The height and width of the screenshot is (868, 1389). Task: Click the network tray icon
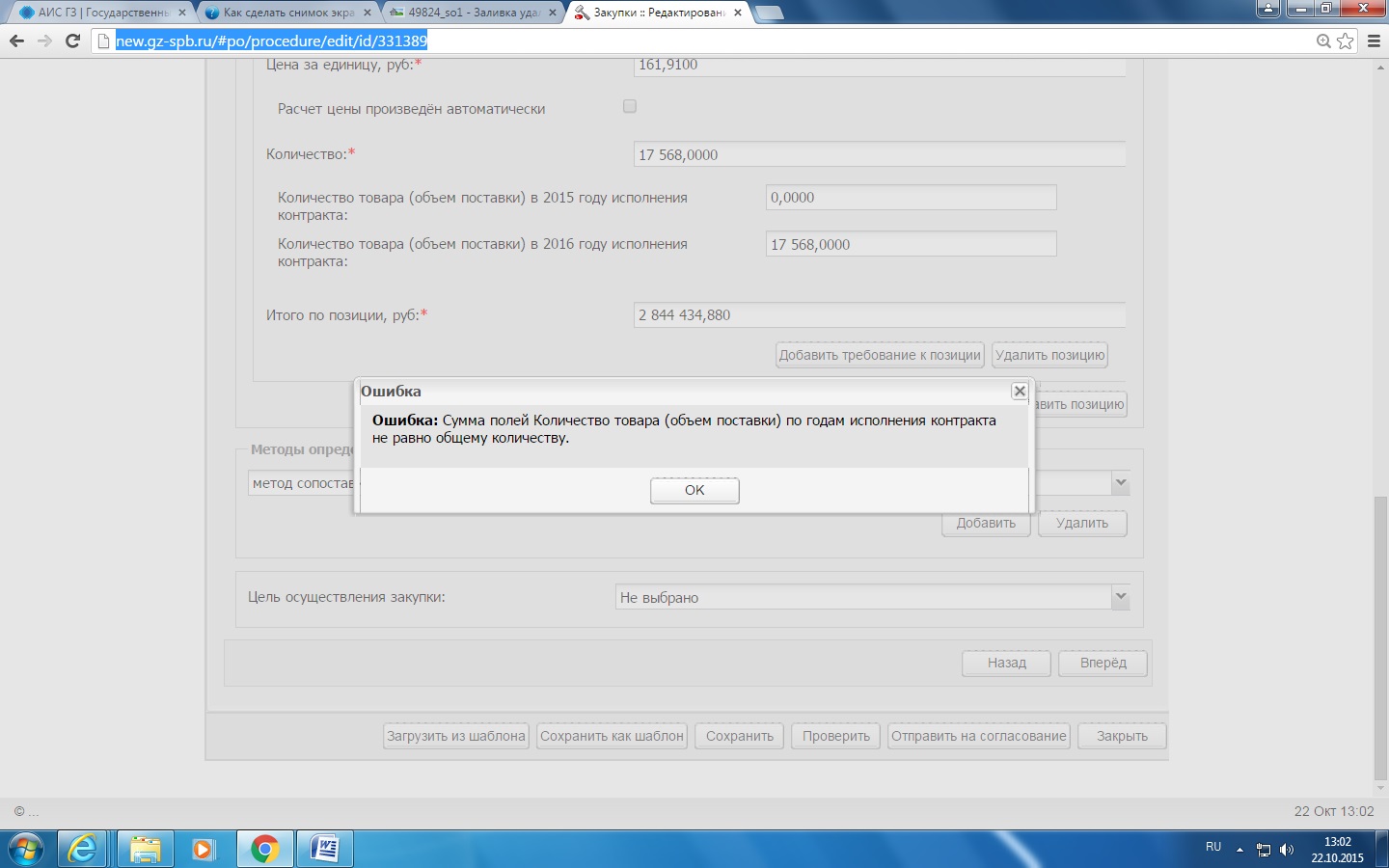tap(1264, 850)
